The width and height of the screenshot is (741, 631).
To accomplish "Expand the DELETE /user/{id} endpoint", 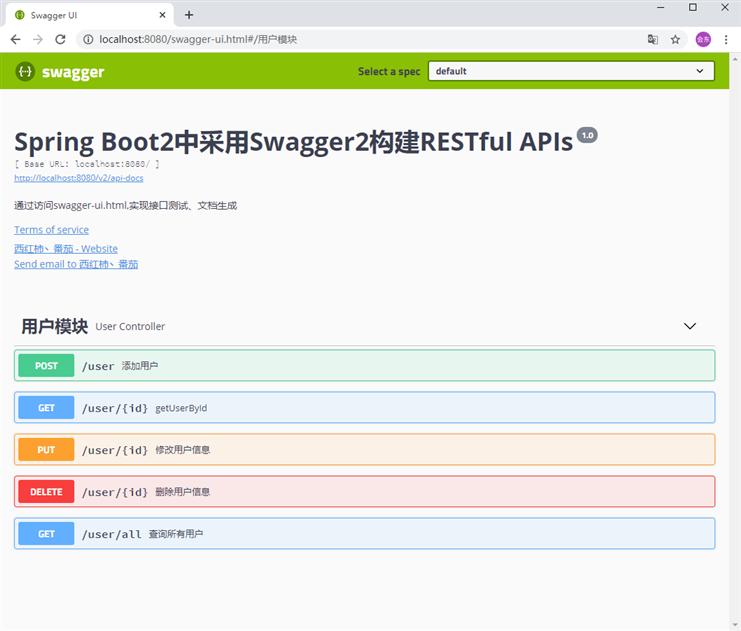I will point(364,492).
